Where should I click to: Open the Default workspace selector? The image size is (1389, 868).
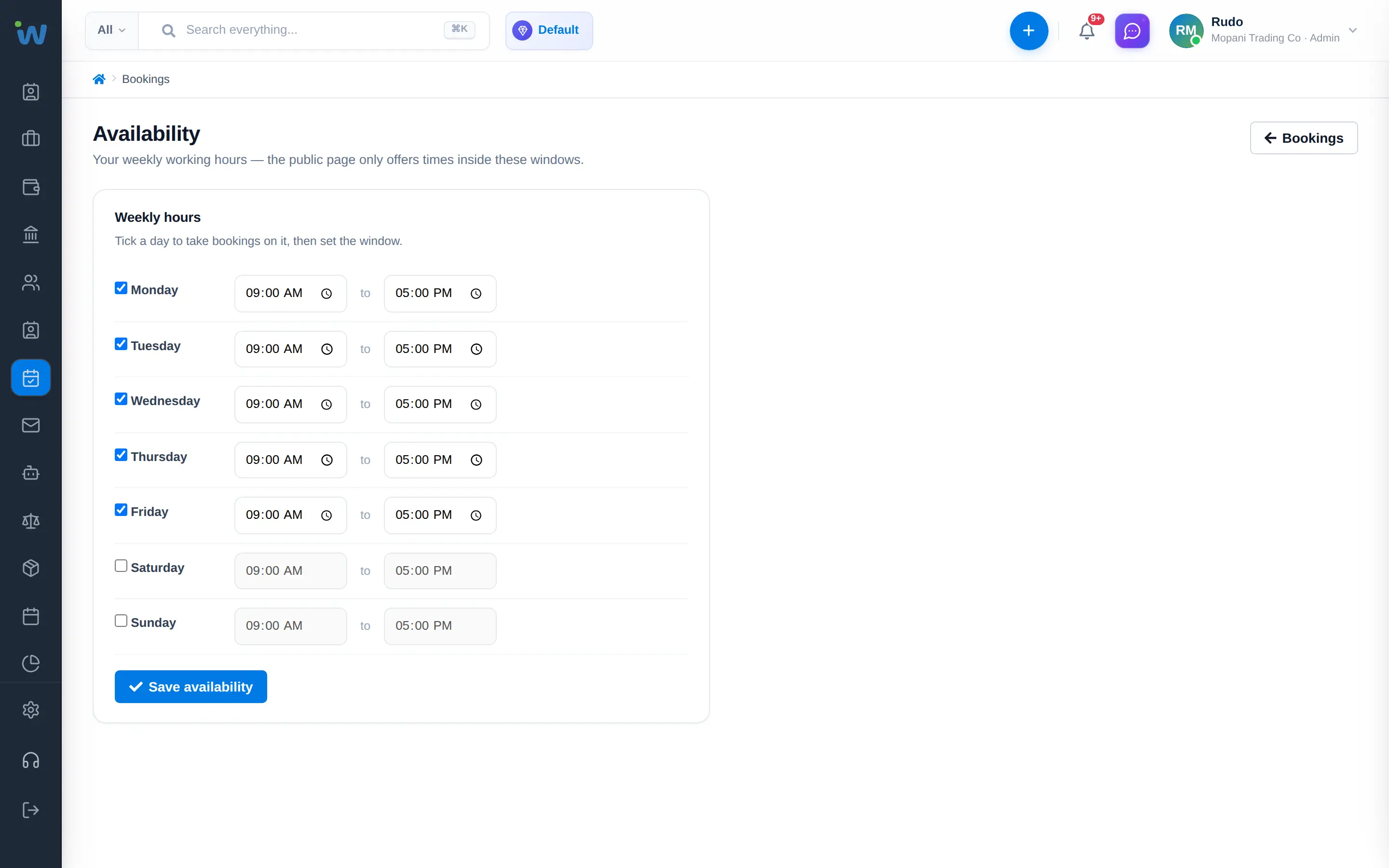549,30
